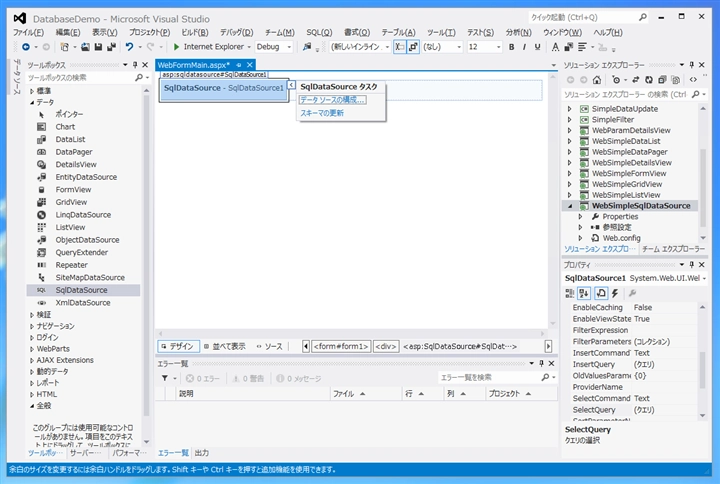Click the Save file toolbar icon
This screenshot has width=720, height=484.
[98, 47]
